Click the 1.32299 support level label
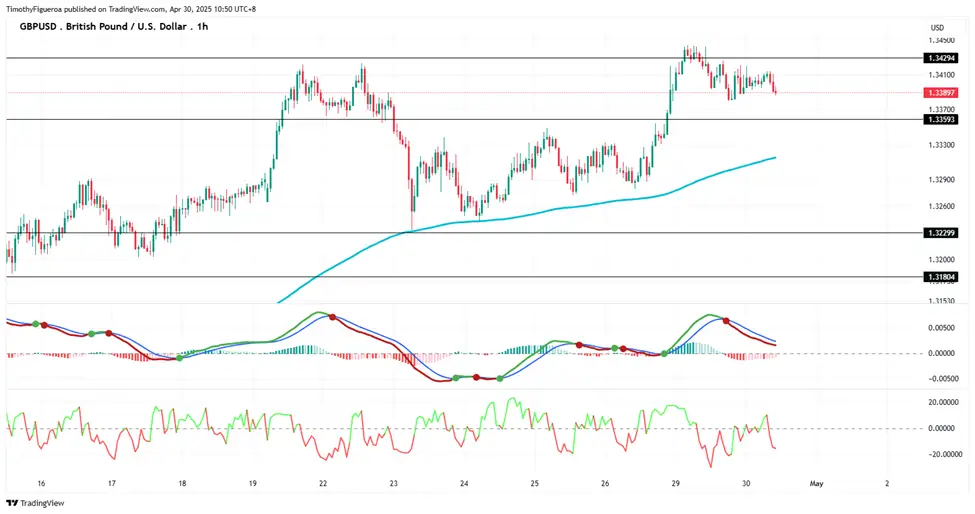This screenshot has height=514, width=975. [941, 233]
